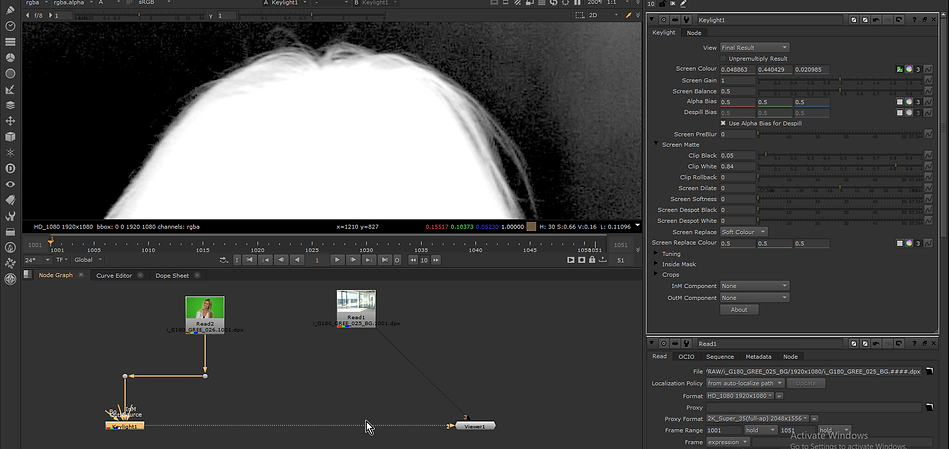Screen dimensions: 949x449
Task: Click the revert icon in Keylight1 properties header
Action: [x=899, y=20]
